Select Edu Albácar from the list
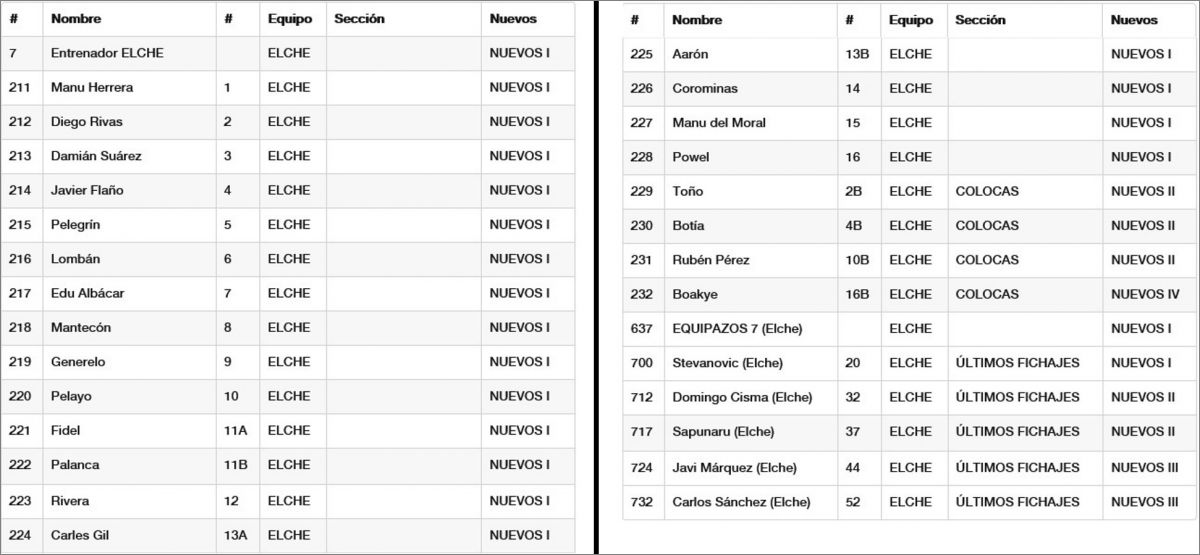 (x=88, y=293)
